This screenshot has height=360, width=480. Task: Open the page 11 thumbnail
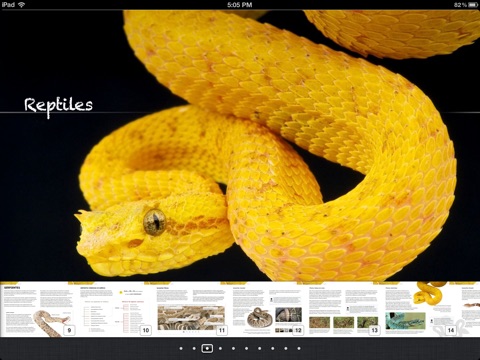(x=191, y=309)
